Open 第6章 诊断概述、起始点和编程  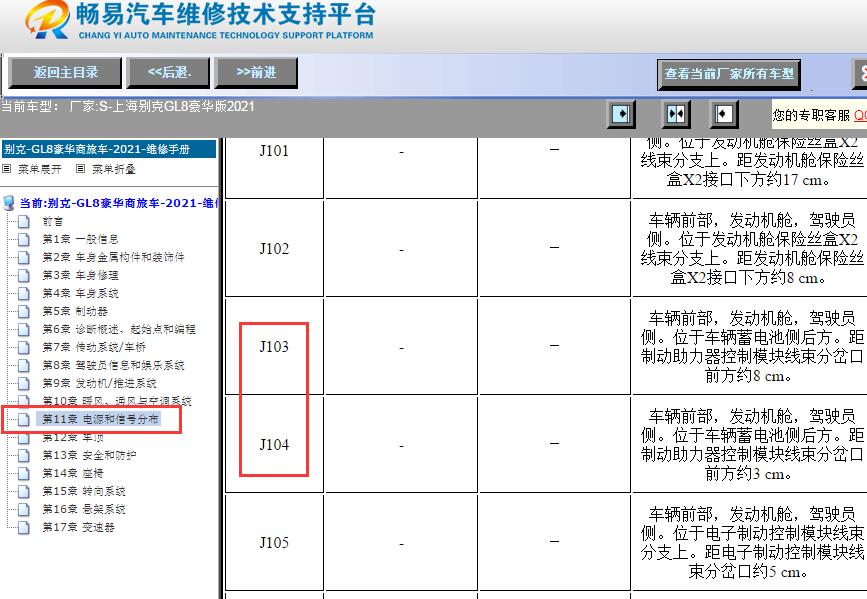[119, 329]
